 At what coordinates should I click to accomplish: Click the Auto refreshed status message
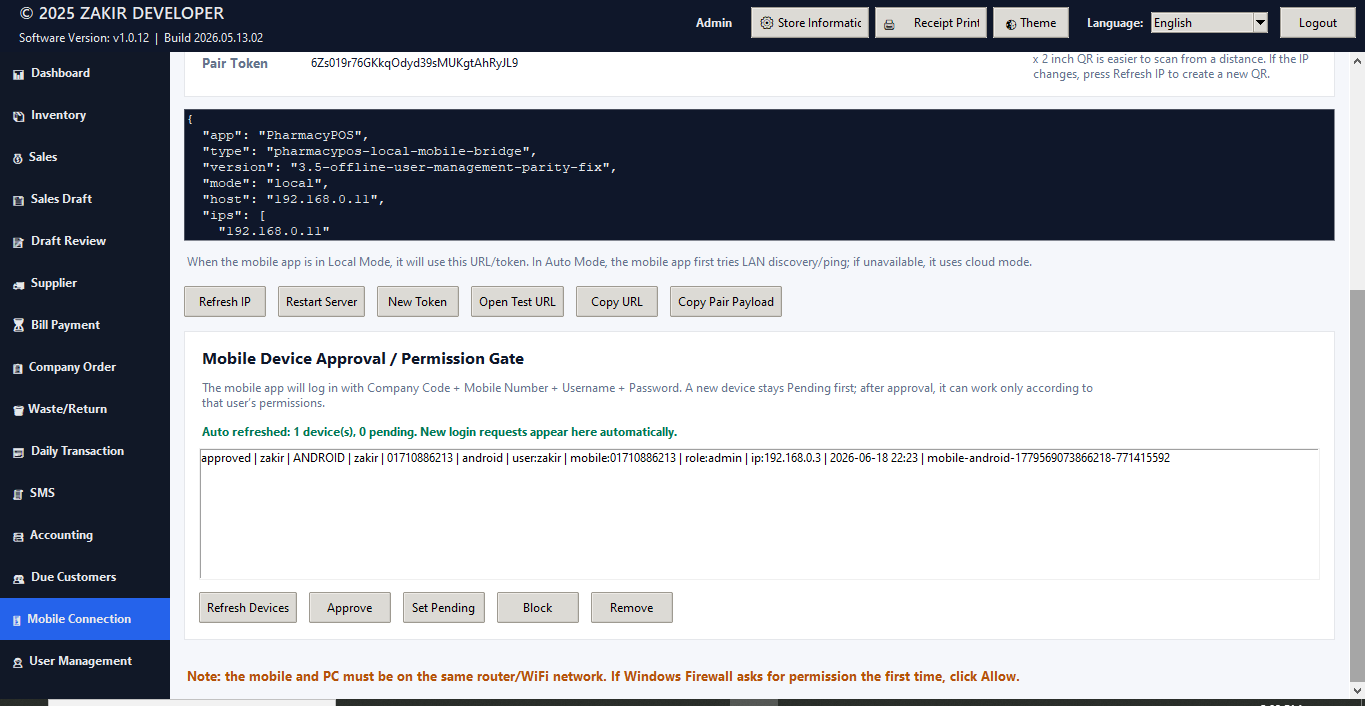coord(440,432)
